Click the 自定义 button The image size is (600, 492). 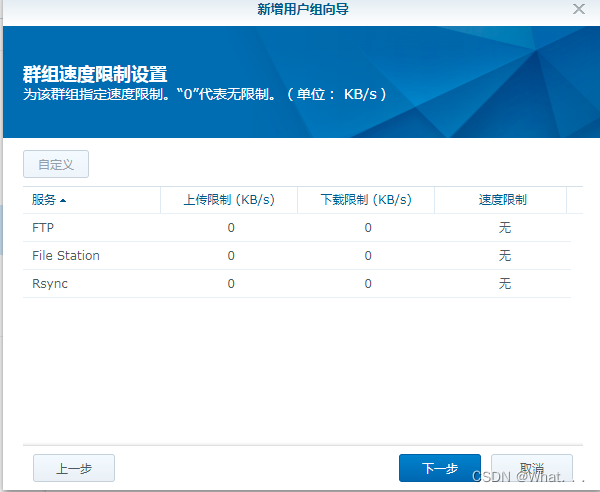[56, 164]
